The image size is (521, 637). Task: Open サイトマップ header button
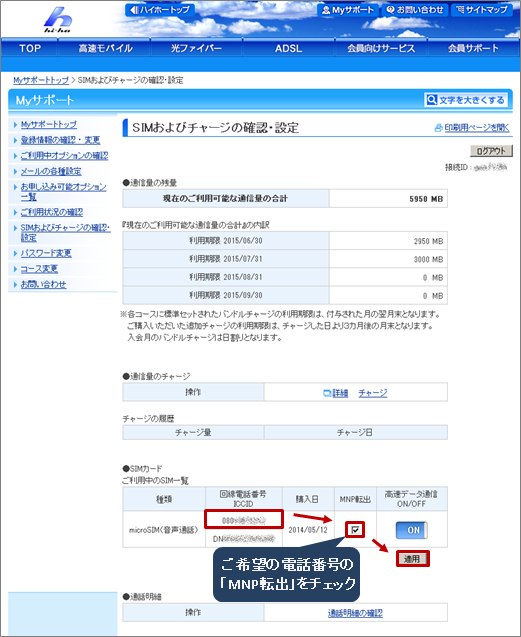click(482, 10)
